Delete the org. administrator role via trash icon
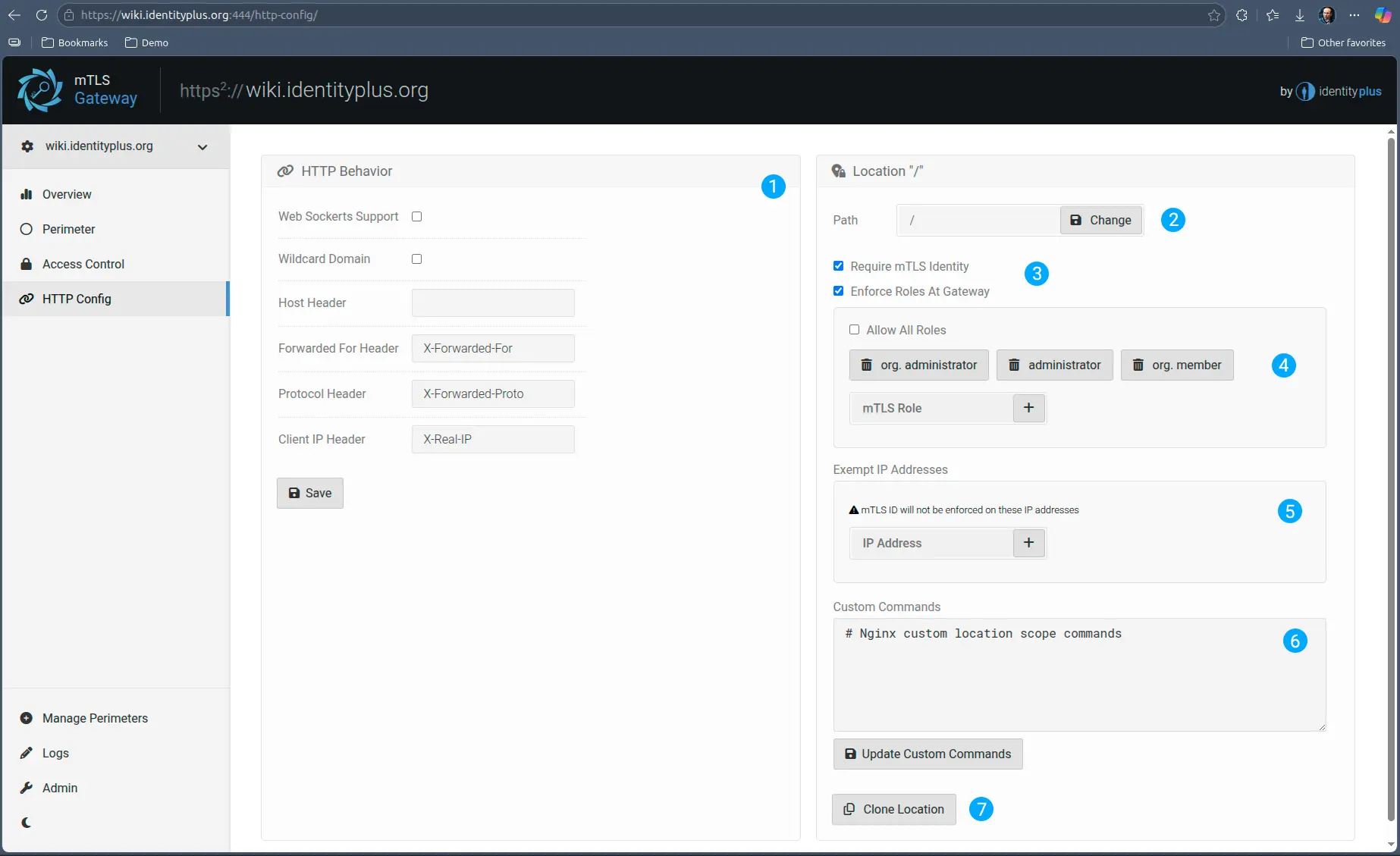 866,365
